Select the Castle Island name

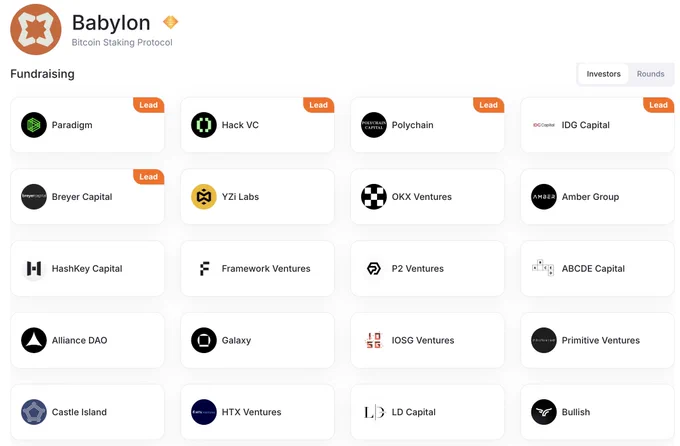pyautogui.click(x=79, y=412)
